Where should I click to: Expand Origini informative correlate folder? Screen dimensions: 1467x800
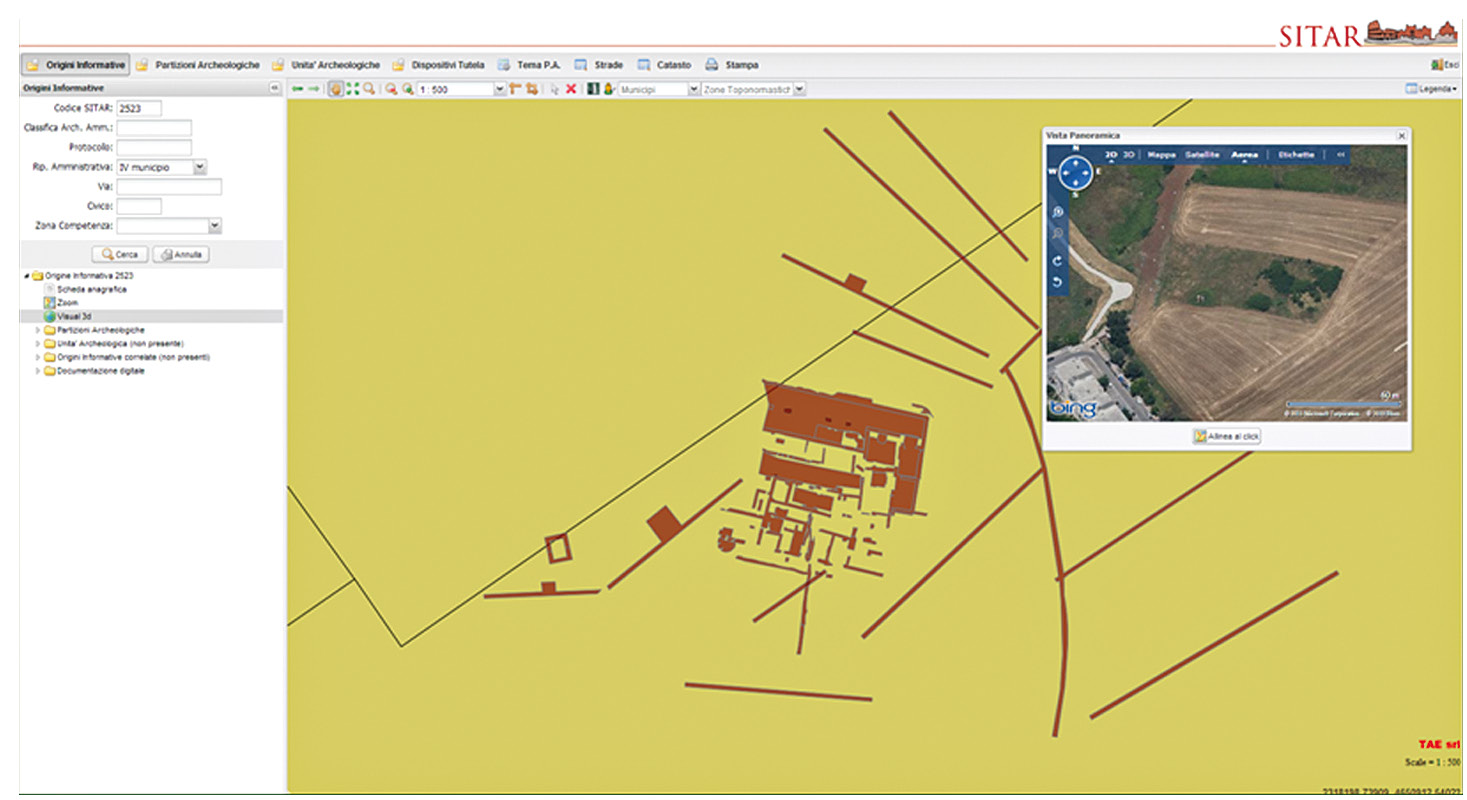coord(39,357)
